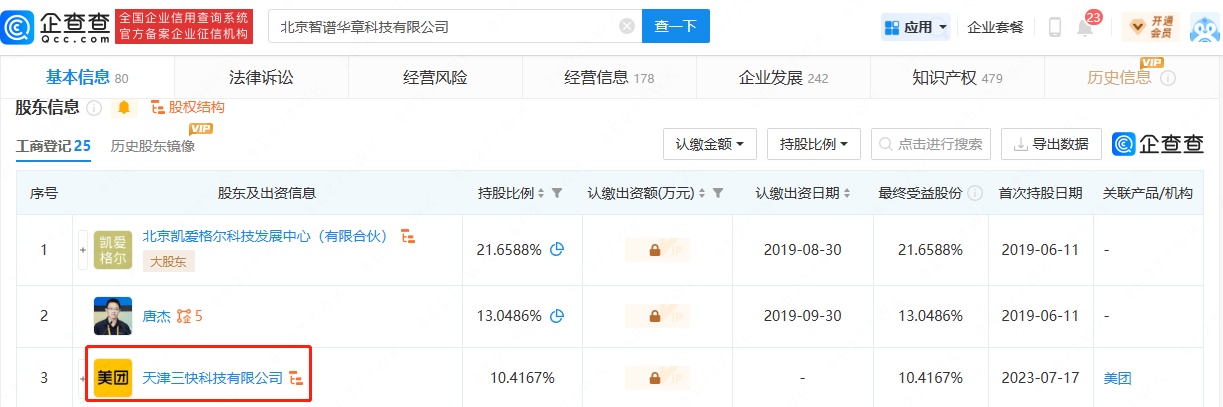Open equity structure icon beside 天津三快科技有限公司
Image resolution: width=1223 pixels, height=407 pixels.
(296, 378)
